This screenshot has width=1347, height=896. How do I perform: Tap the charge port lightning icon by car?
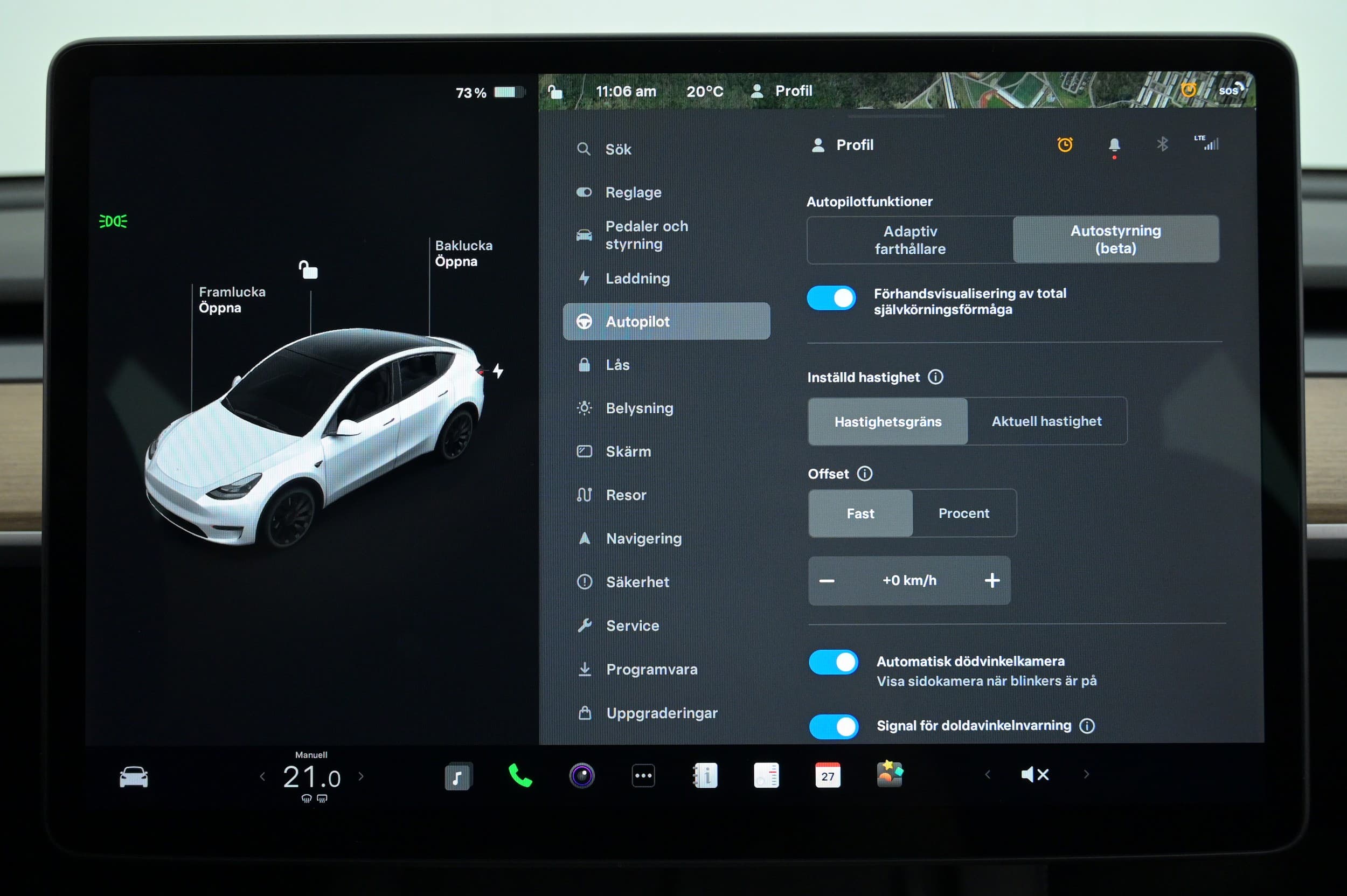(498, 371)
